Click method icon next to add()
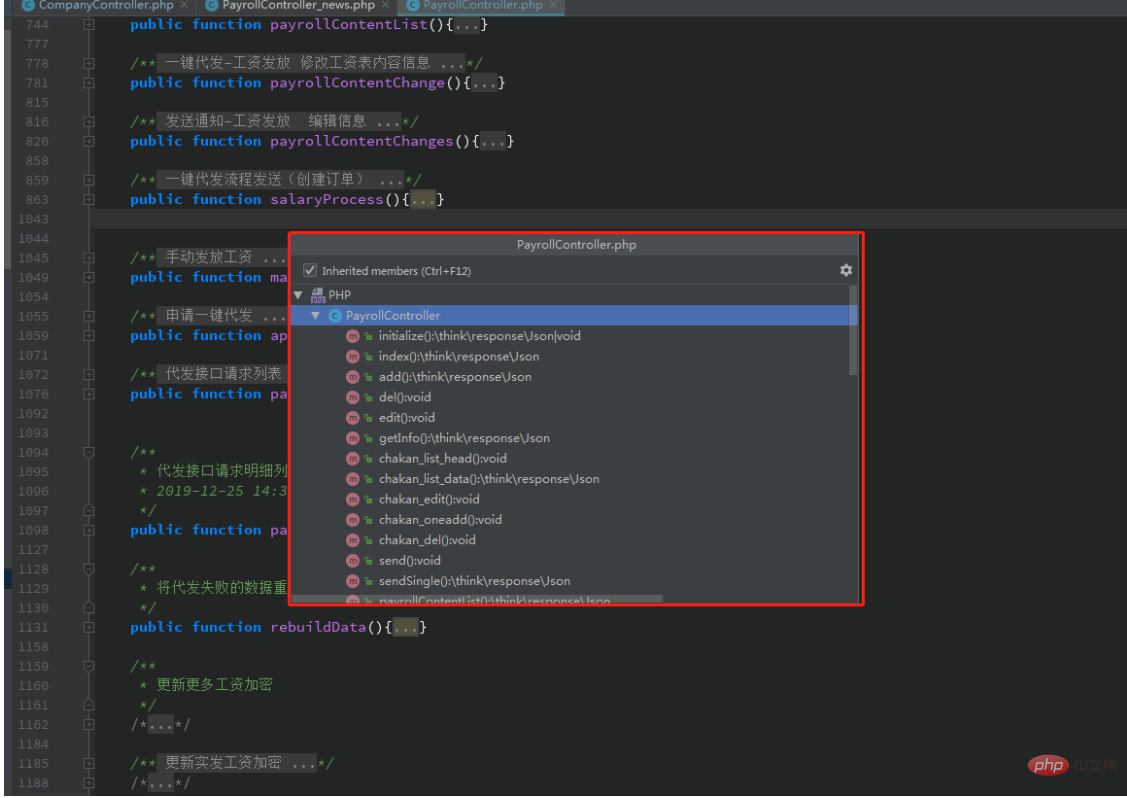 (352, 377)
